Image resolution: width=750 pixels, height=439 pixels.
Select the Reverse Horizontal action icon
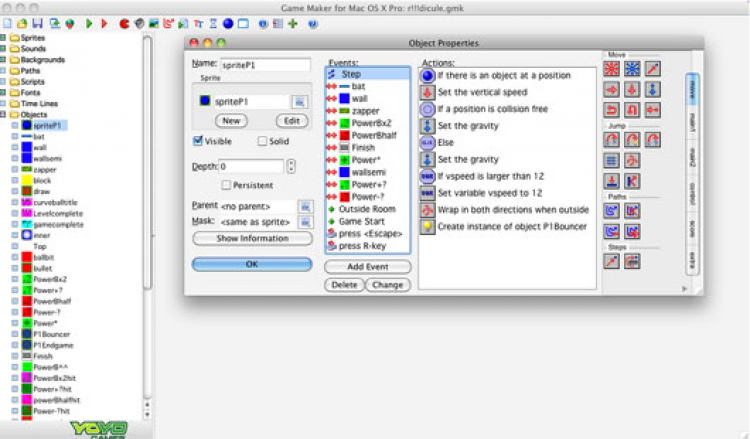[x=611, y=110]
